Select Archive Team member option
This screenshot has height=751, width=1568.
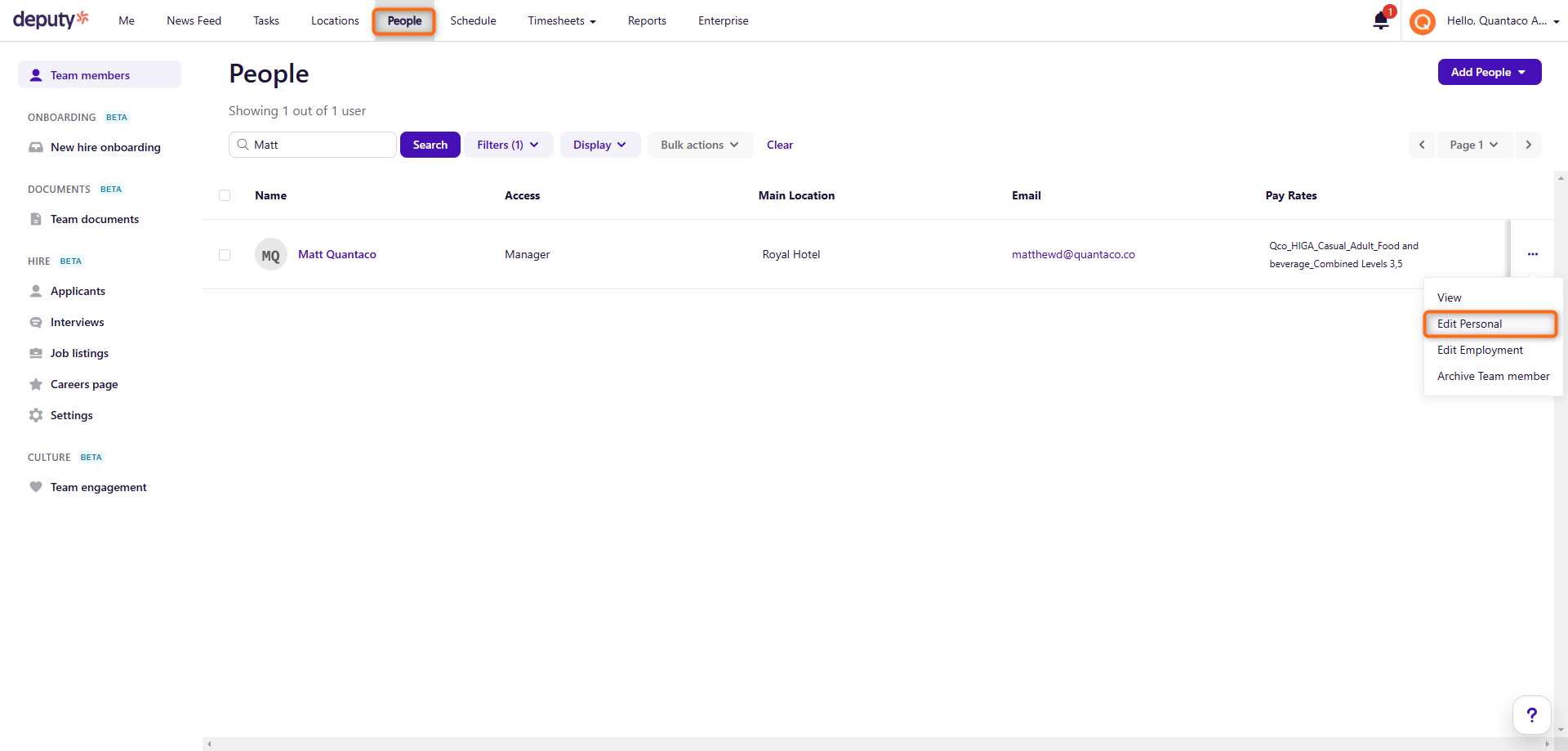[1493, 376]
